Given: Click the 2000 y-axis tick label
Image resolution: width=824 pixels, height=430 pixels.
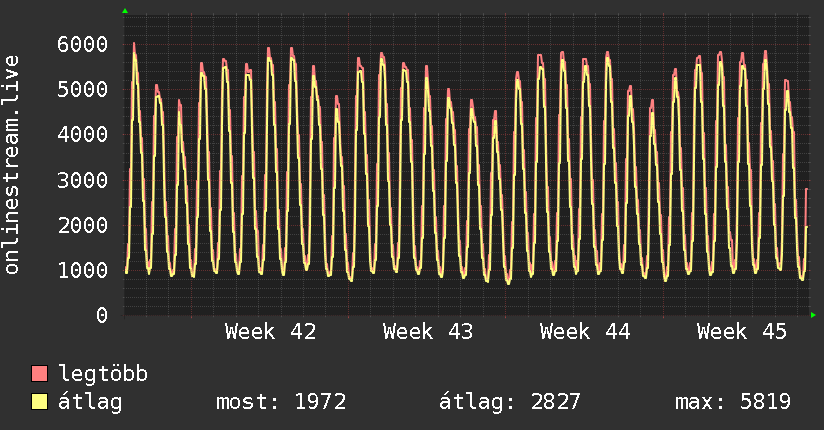Looking at the screenshot, I should [x=83, y=225].
